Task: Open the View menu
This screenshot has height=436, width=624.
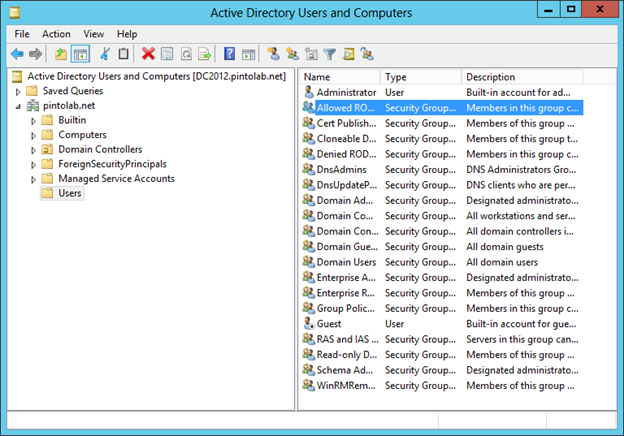Action: pos(93,33)
